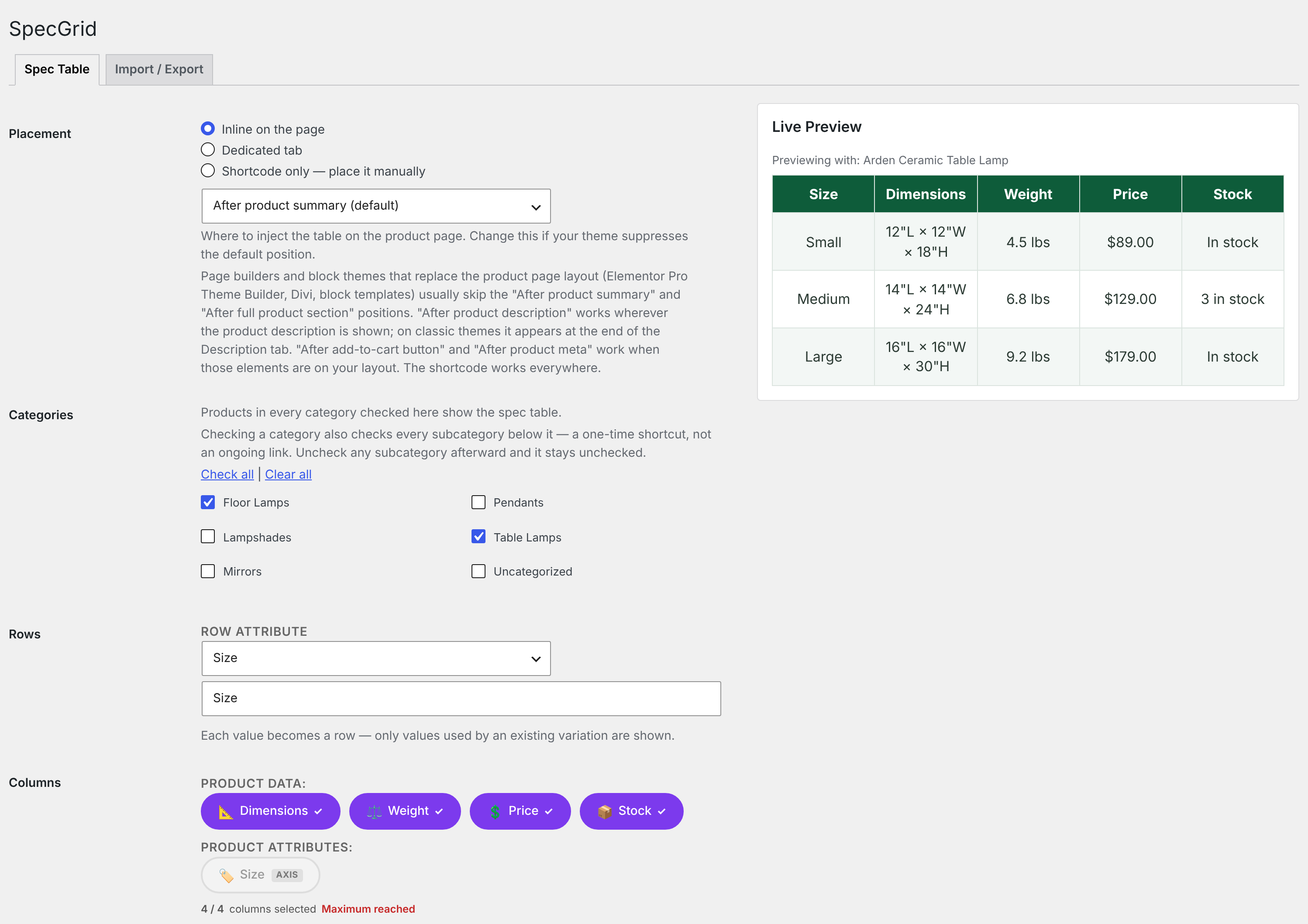Screen dimensions: 1308x924
Task: Click the Stock header in preview table
Action: pyautogui.click(x=1233, y=194)
